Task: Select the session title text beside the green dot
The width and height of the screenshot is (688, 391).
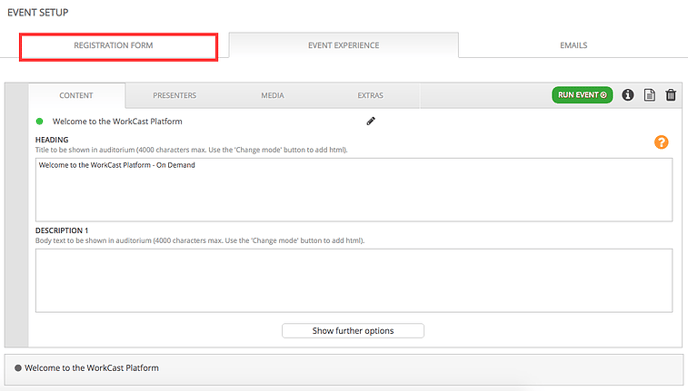Action: (117, 122)
